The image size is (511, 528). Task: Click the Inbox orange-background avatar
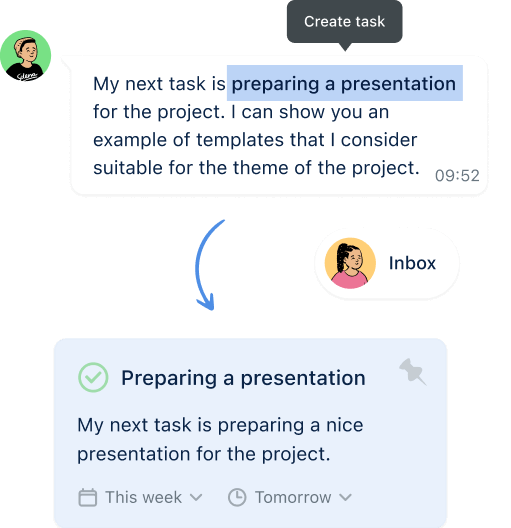tap(350, 263)
